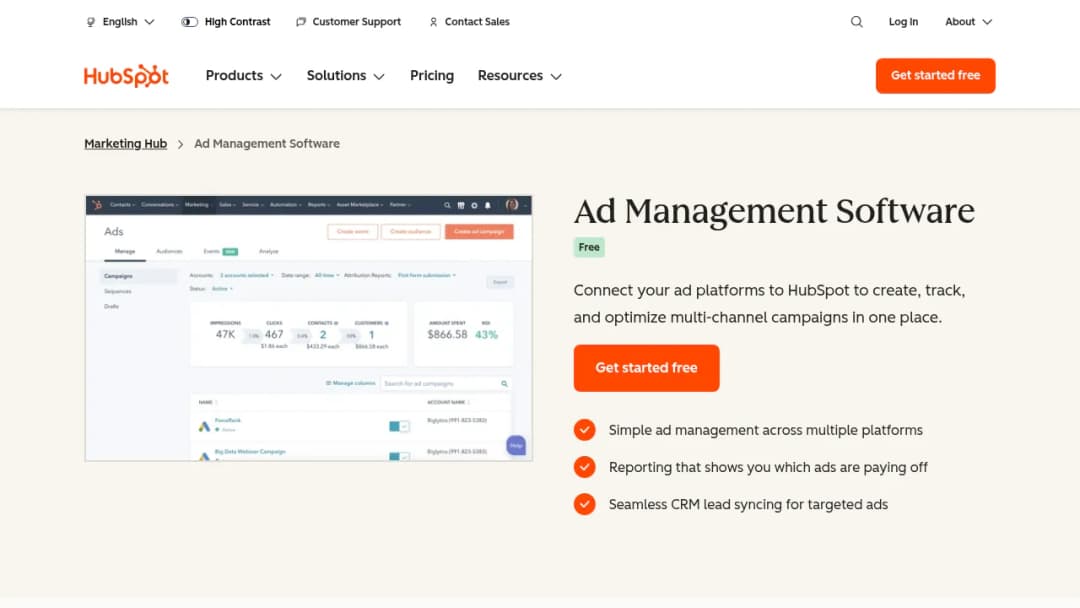The width and height of the screenshot is (1080, 608).
Task: Click the chat bubble icon by Customer Support
Action: 301,22
